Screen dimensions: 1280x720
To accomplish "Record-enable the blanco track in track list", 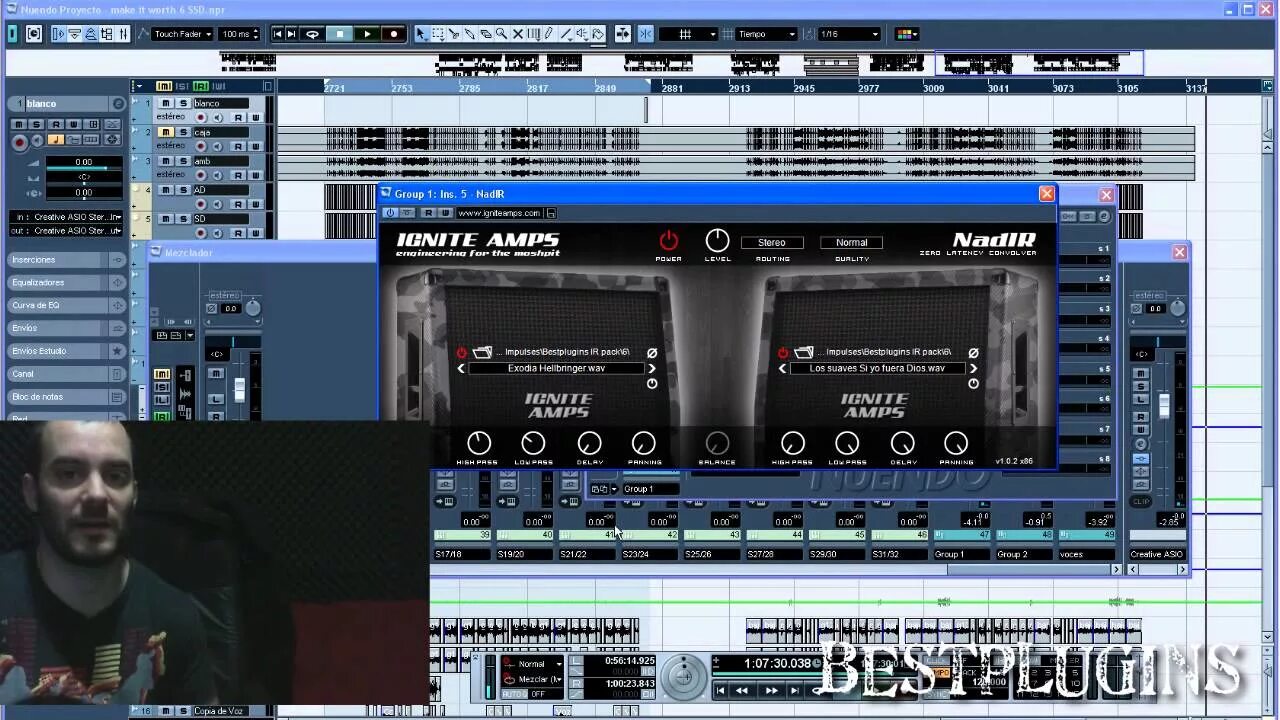I will pos(202,117).
